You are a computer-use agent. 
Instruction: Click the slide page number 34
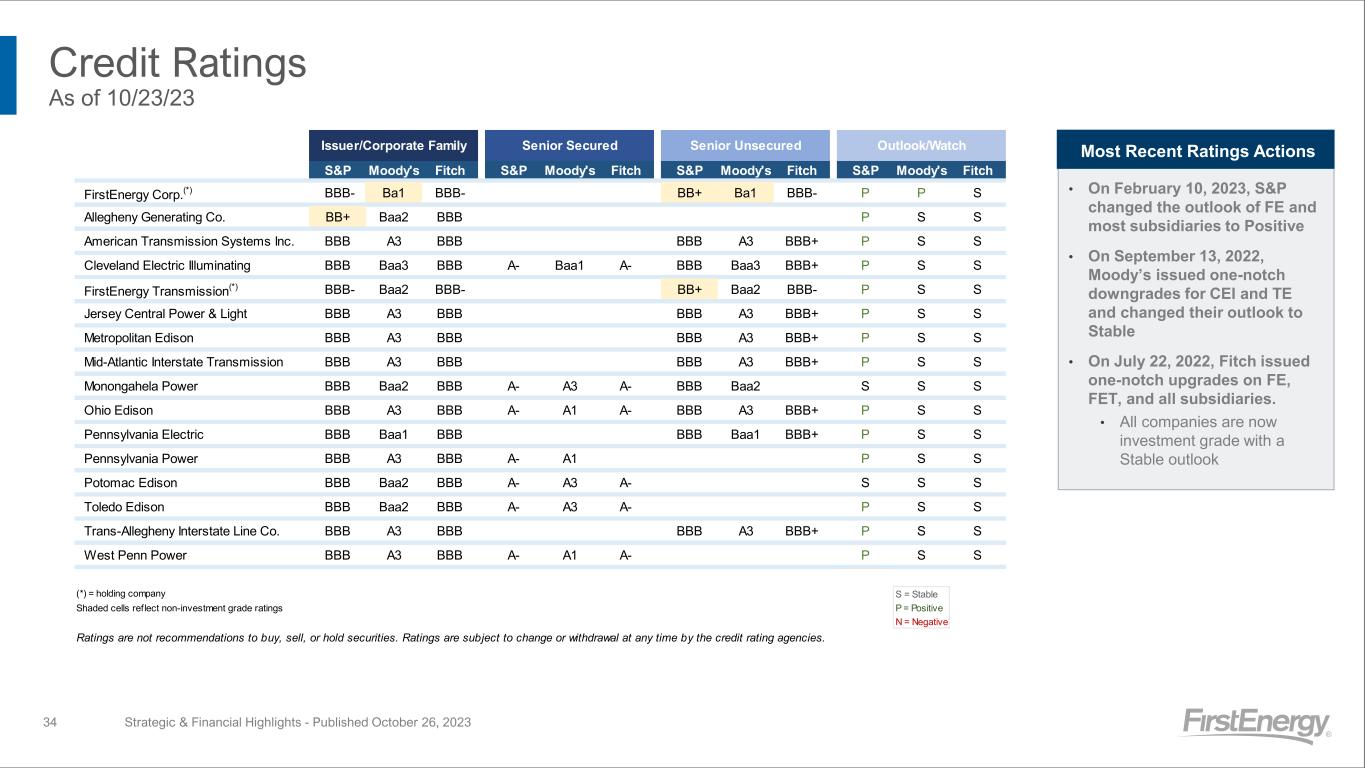point(50,722)
